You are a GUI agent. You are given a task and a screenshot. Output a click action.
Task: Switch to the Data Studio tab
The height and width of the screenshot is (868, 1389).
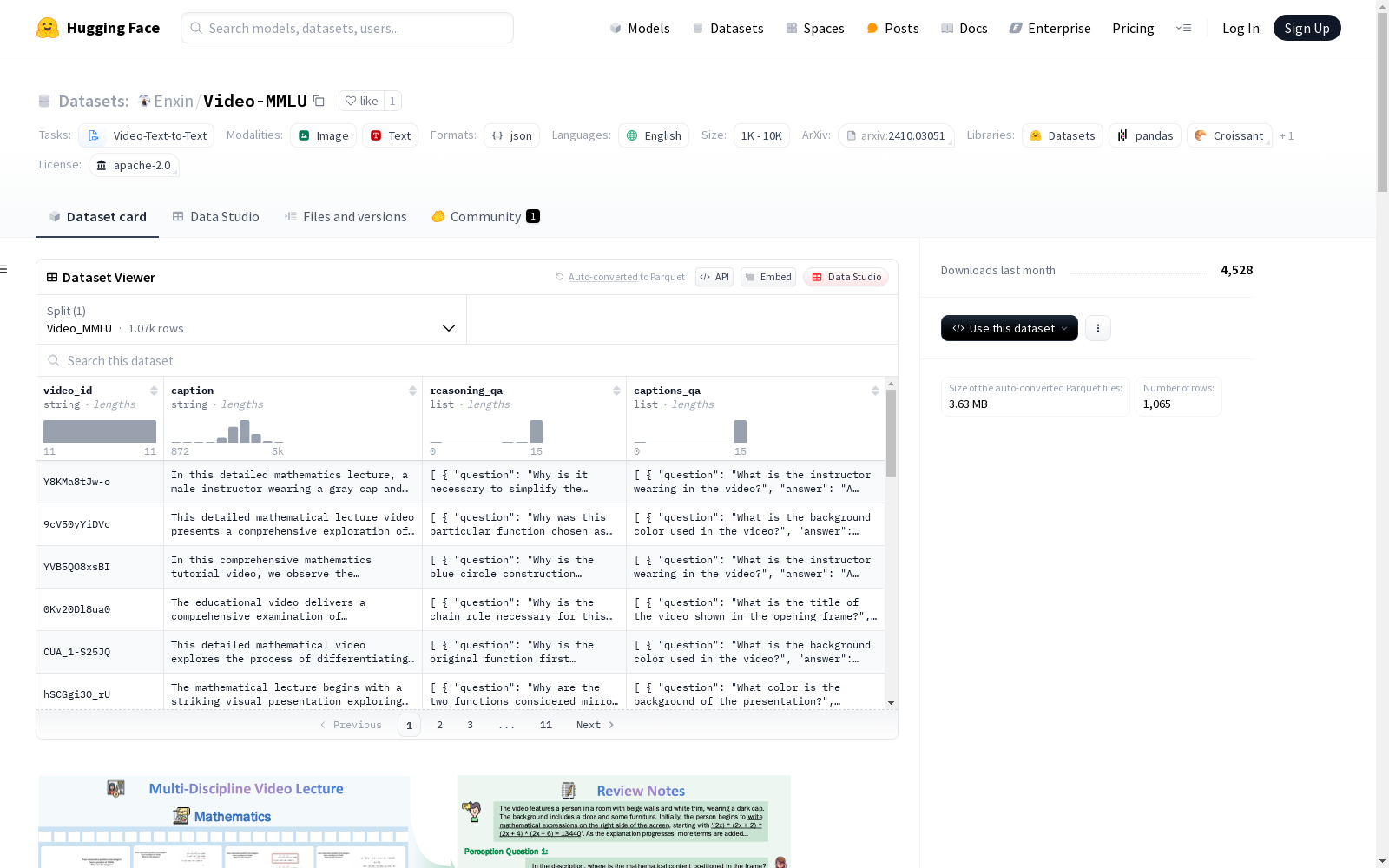pyautogui.click(x=216, y=217)
